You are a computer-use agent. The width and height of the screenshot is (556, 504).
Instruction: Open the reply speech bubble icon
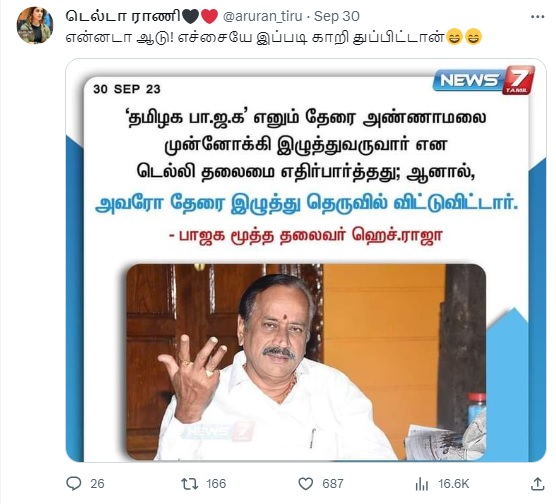click(74, 483)
